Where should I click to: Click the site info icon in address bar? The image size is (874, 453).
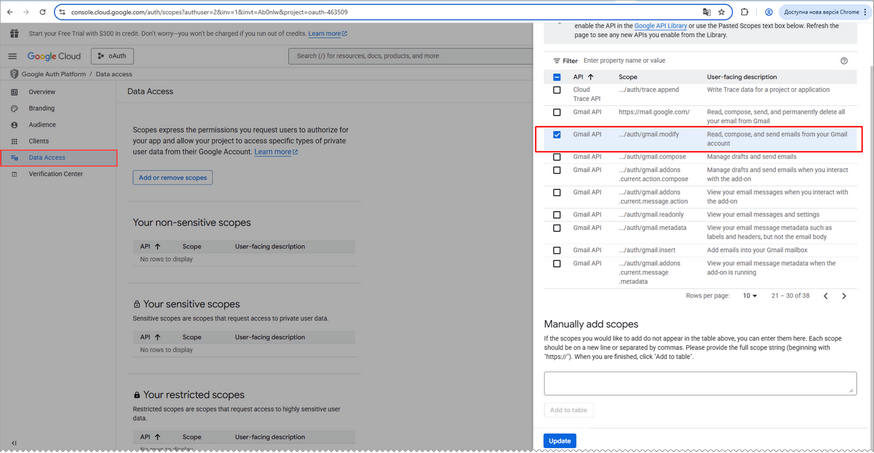coord(62,12)
